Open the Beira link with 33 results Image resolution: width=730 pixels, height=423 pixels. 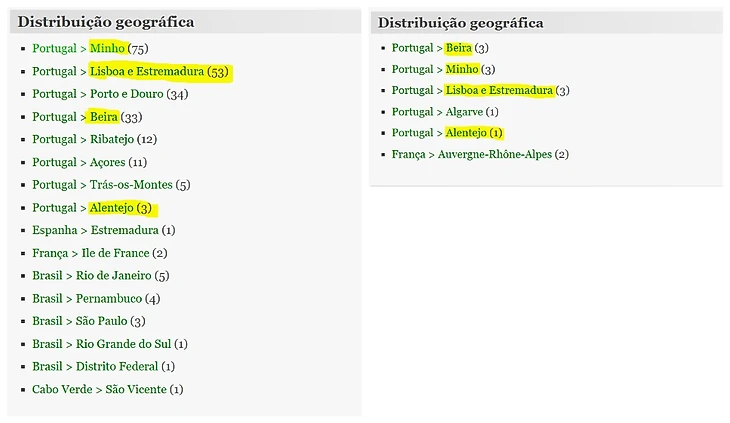click(103, 118)
